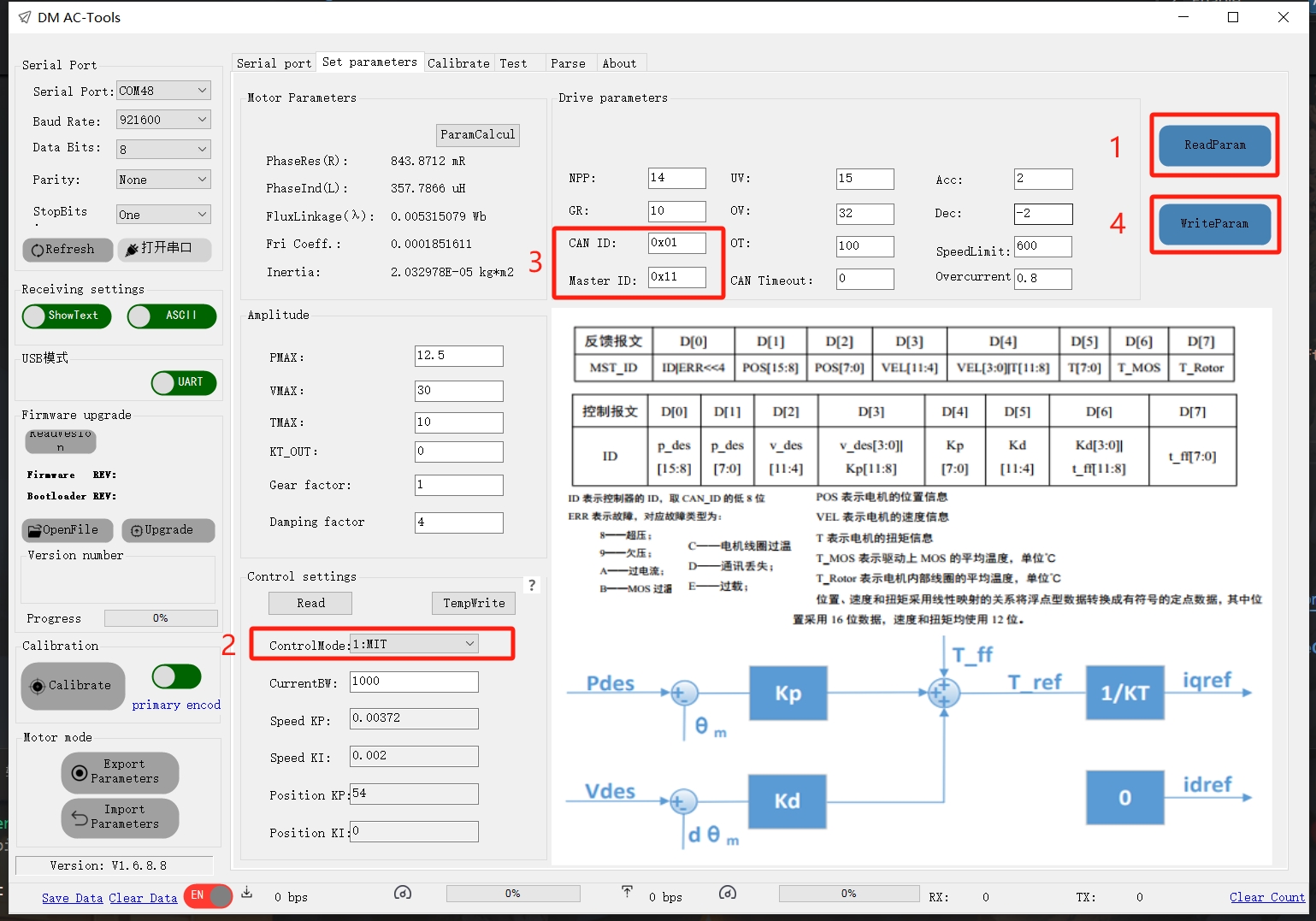This screenshot has height=921, width=1316.
Task: Click the CAN Timeout input field
Action: [x=865, y=279]
